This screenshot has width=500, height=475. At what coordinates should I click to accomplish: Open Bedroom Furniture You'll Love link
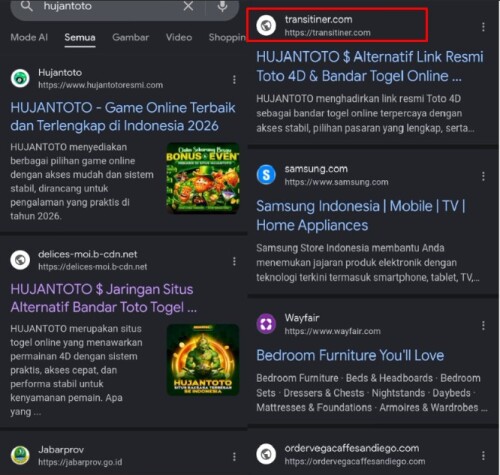[350, 355]
